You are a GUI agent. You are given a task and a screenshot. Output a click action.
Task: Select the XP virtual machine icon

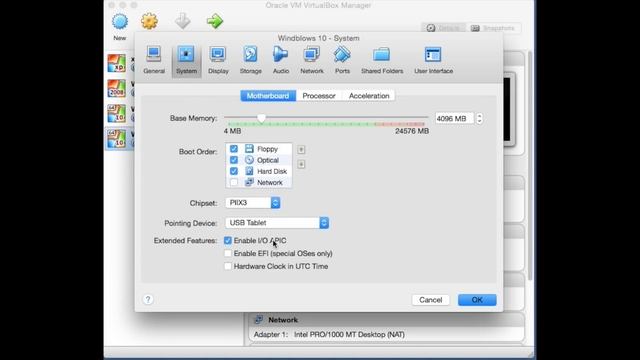click(116, 63)
